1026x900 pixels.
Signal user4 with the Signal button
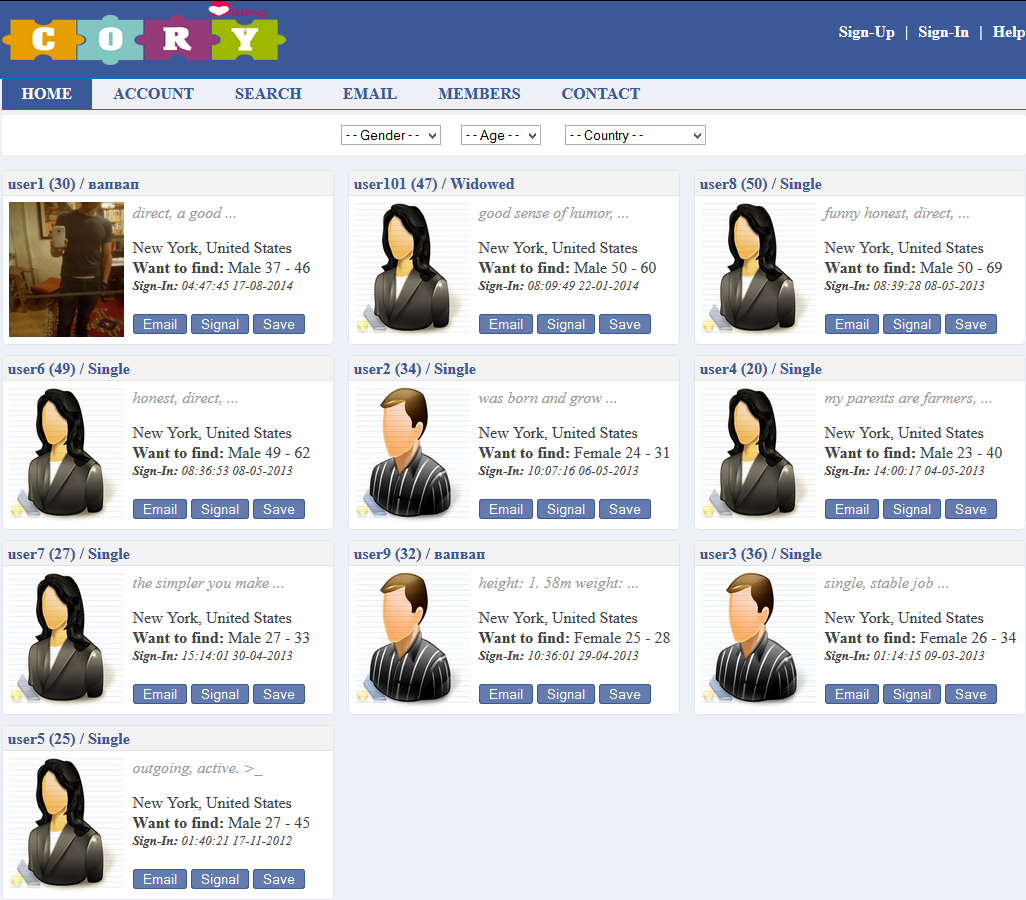[911, 509]
